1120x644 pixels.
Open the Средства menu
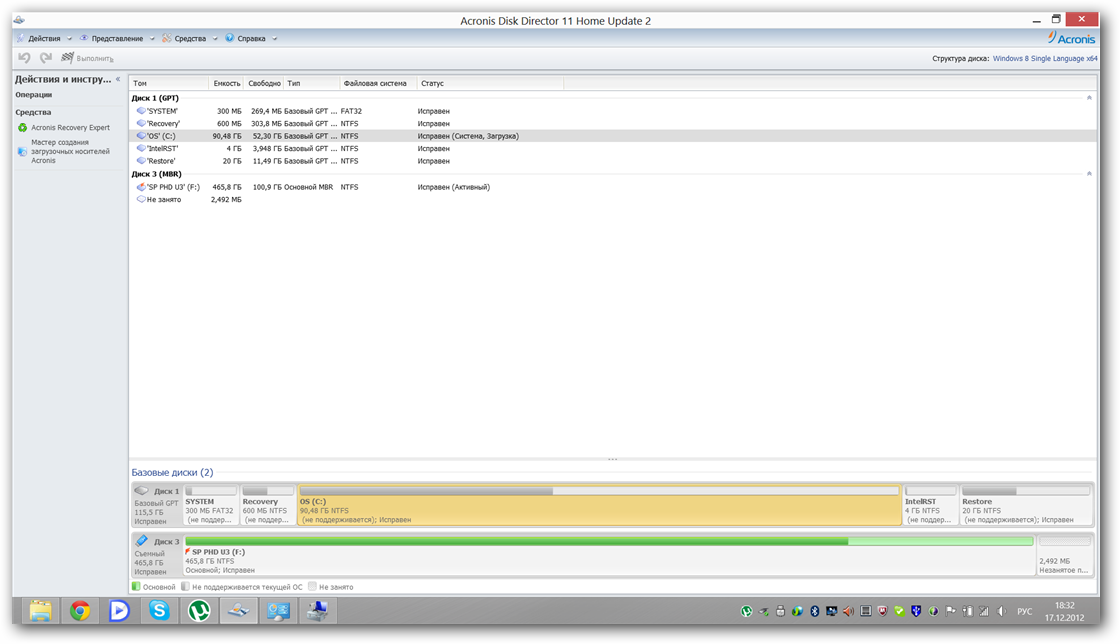click(x=190, y=39)
